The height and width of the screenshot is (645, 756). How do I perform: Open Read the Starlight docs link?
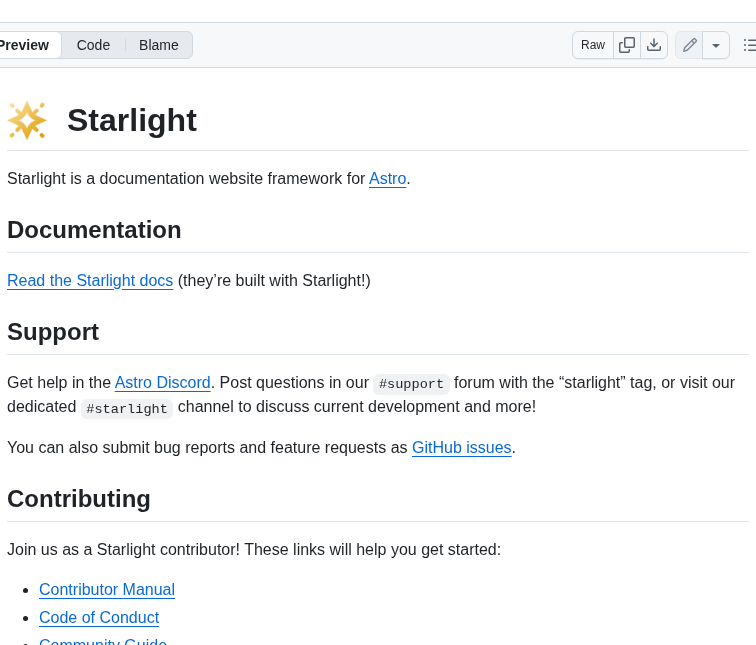90,281
